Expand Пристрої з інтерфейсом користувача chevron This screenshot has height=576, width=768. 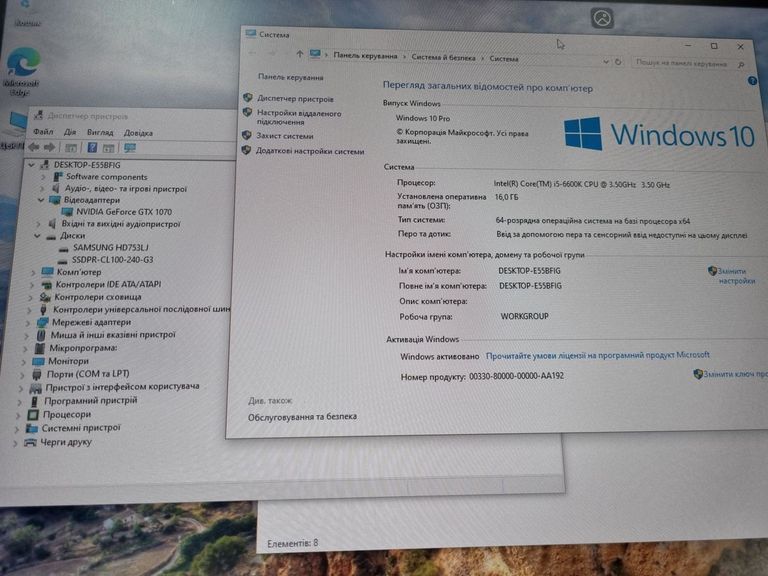click(x=21, y=388)
